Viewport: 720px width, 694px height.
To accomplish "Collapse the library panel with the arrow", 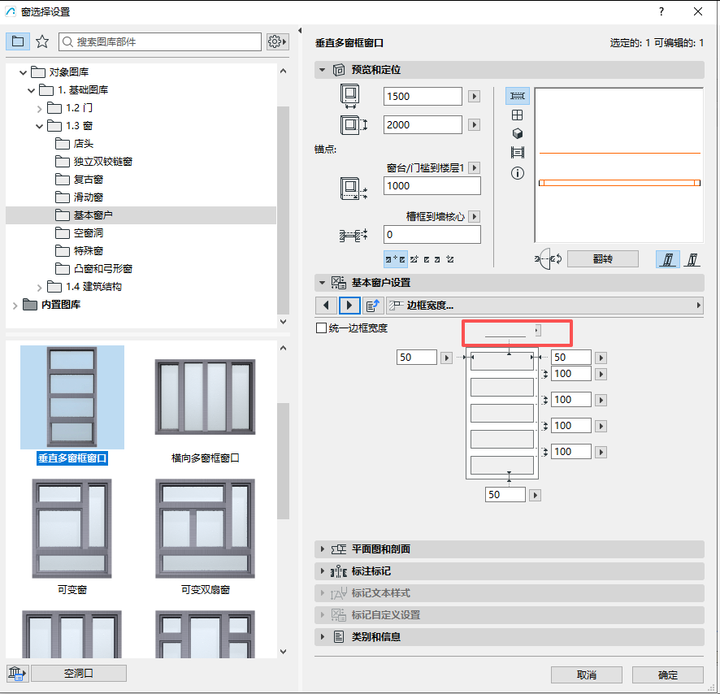I will (300, 31).
